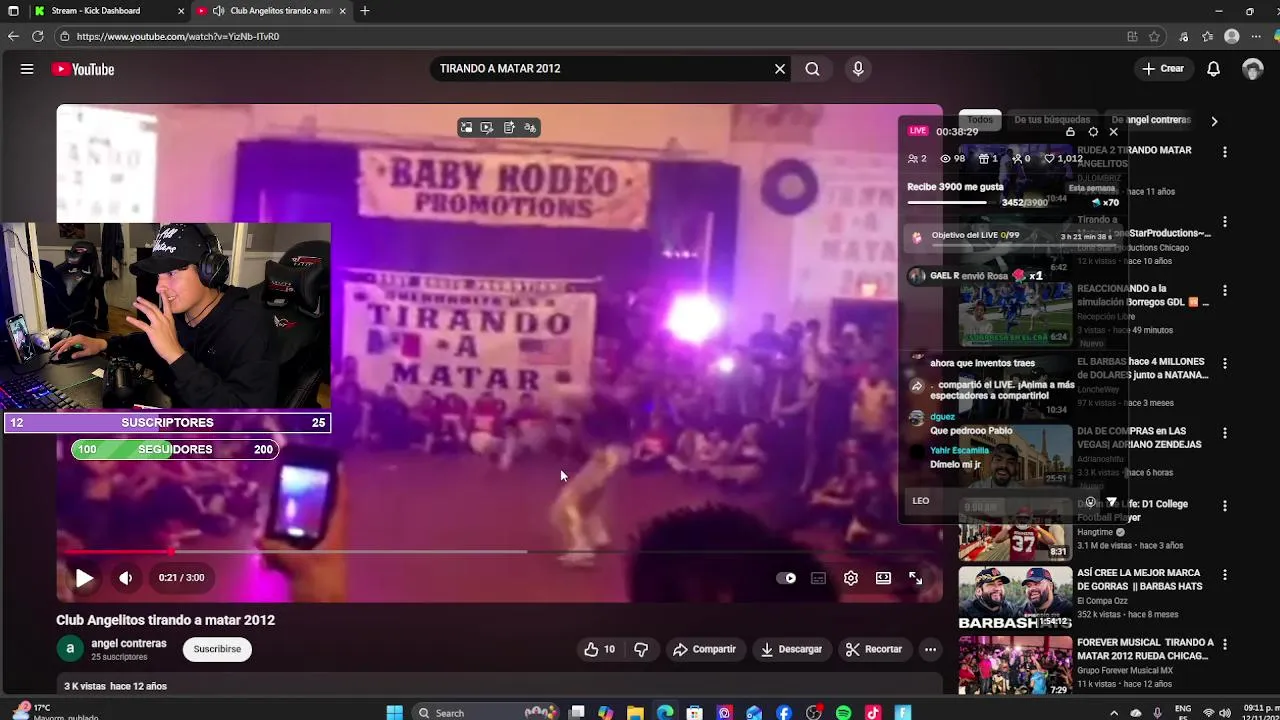Clip the video with Recortar

click(873, 649)
